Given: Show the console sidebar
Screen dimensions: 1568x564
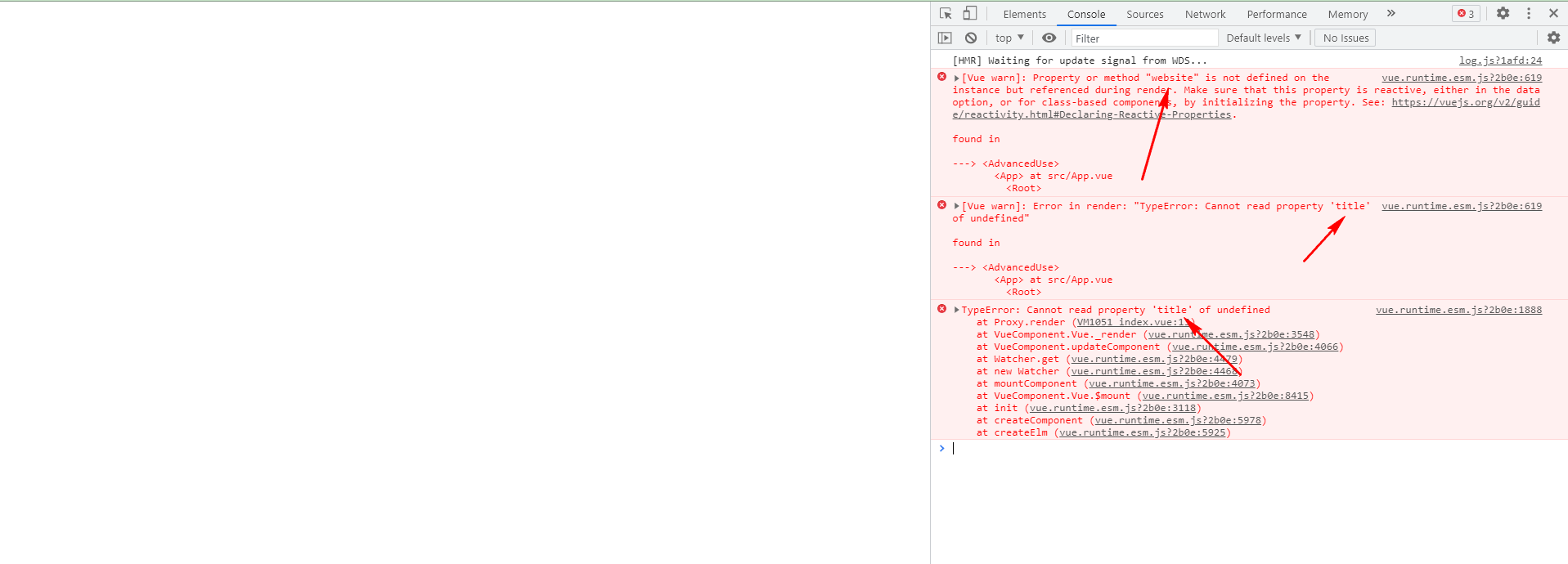Looking at the screenshot, I should pyautogui.click(x=945, y=38).
